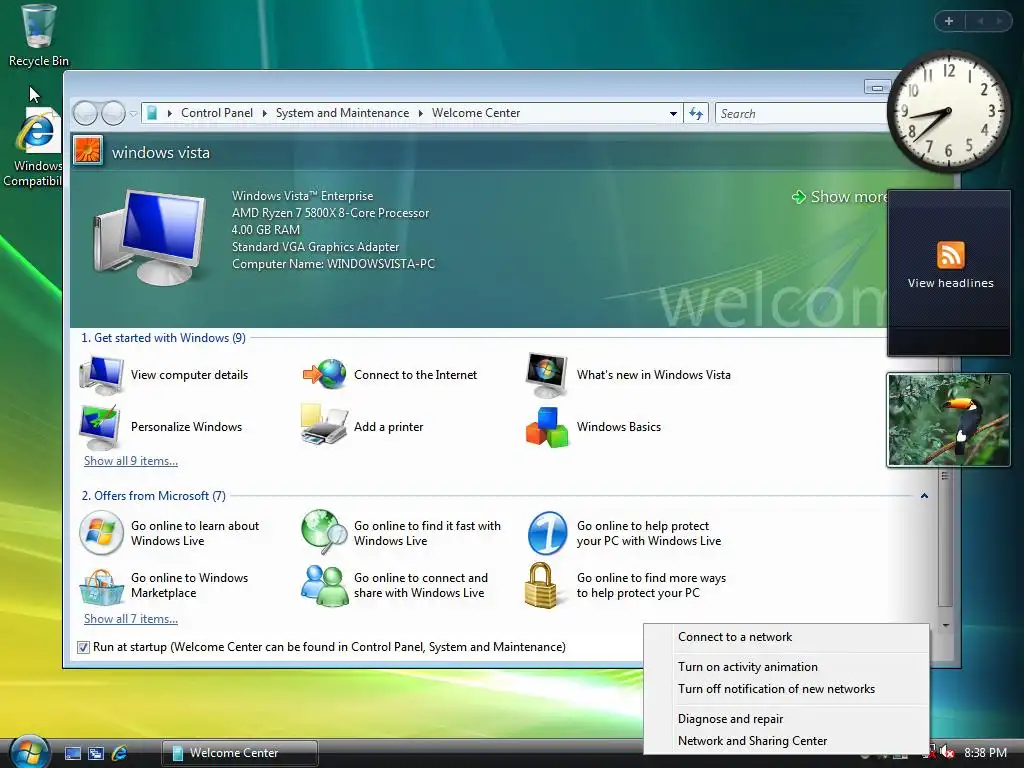
Task: Select Turn off notification of new networks
Action: coord(786,689)
